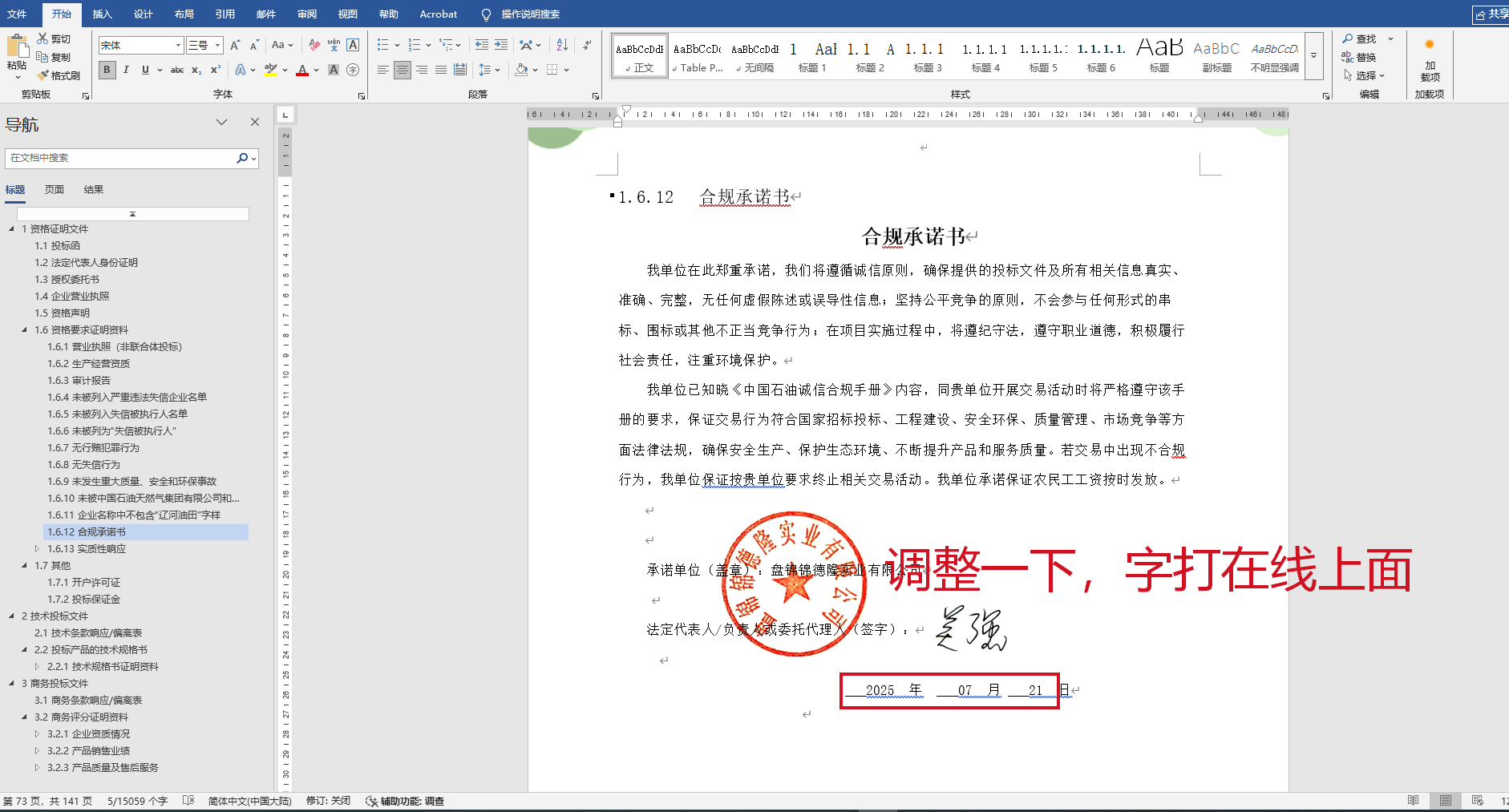This screenshot has height=812, width=1509.
Task: Click the Find (查找) button
Action: (1360, 38)
